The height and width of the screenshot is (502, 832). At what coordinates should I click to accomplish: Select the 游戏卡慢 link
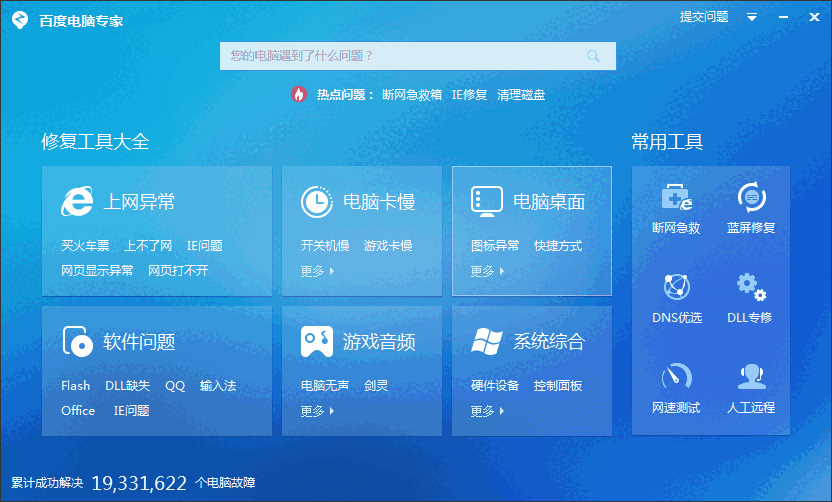point(388,246)
